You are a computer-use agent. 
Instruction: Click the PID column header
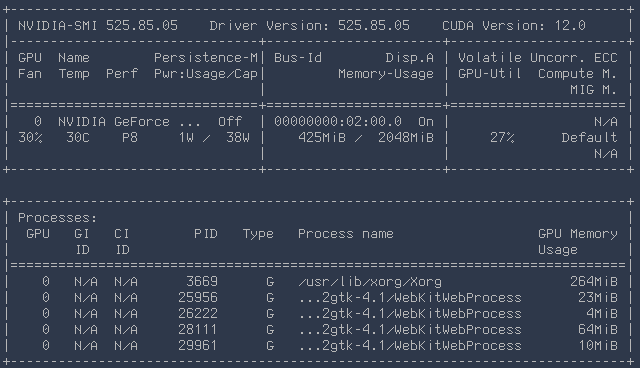(206, 234)
